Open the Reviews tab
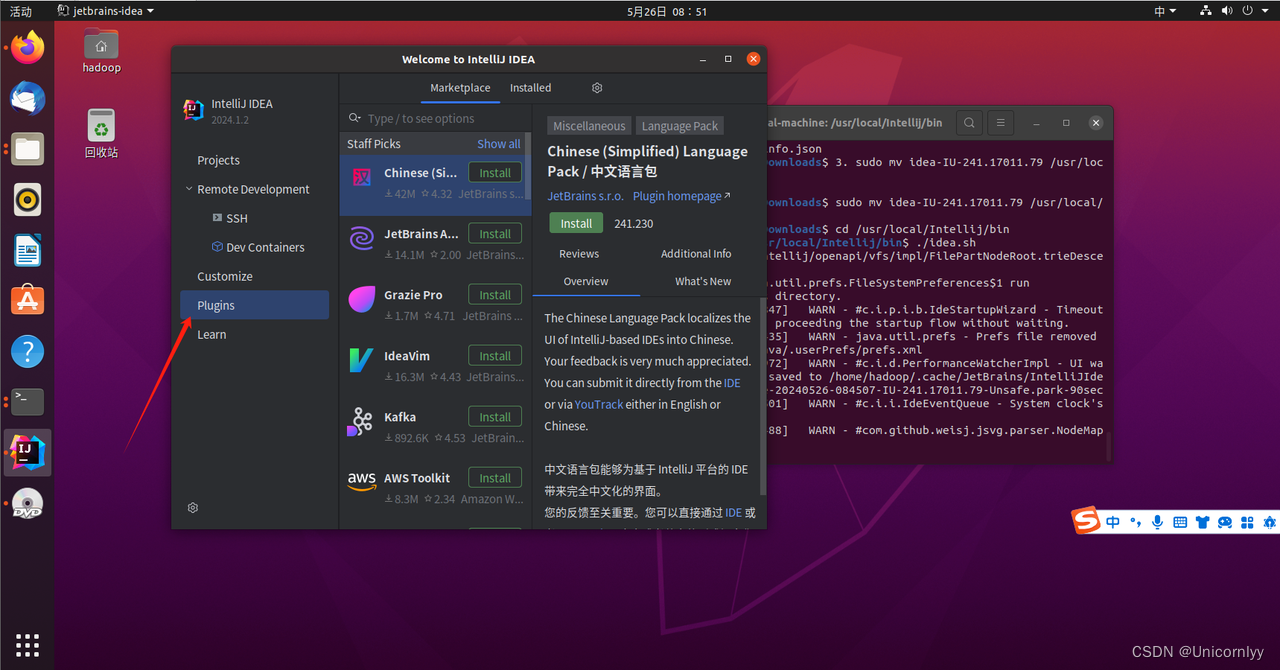 click(x=579, y=254)
